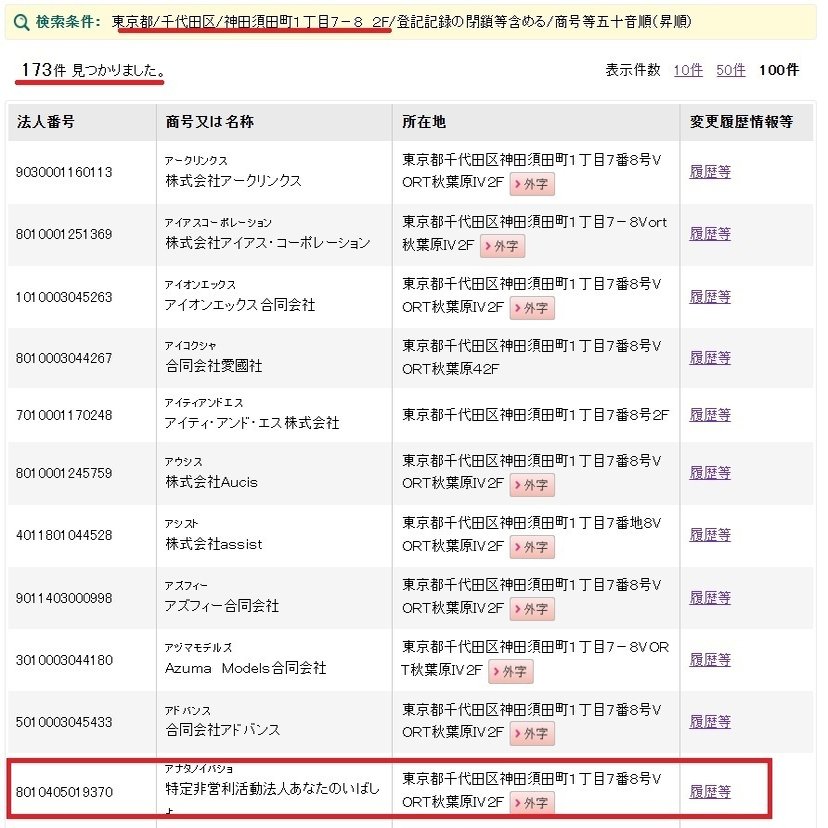The height and width of the screenshot is (828, 828).
Task: Select corporate number 3010003044180
Action: [64, 660]
